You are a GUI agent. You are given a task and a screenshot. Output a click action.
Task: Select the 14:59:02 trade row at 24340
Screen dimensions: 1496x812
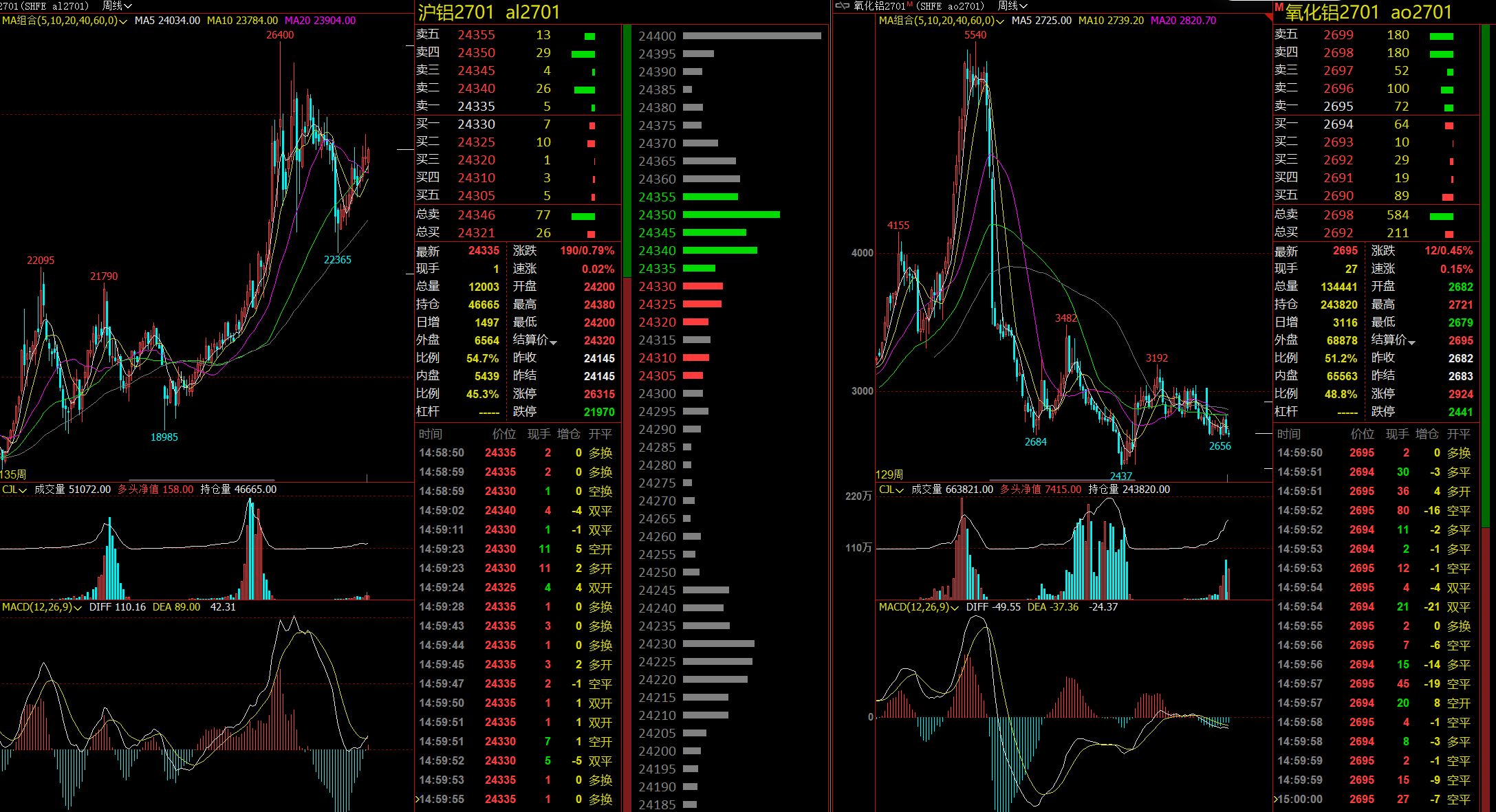(517, 511)
